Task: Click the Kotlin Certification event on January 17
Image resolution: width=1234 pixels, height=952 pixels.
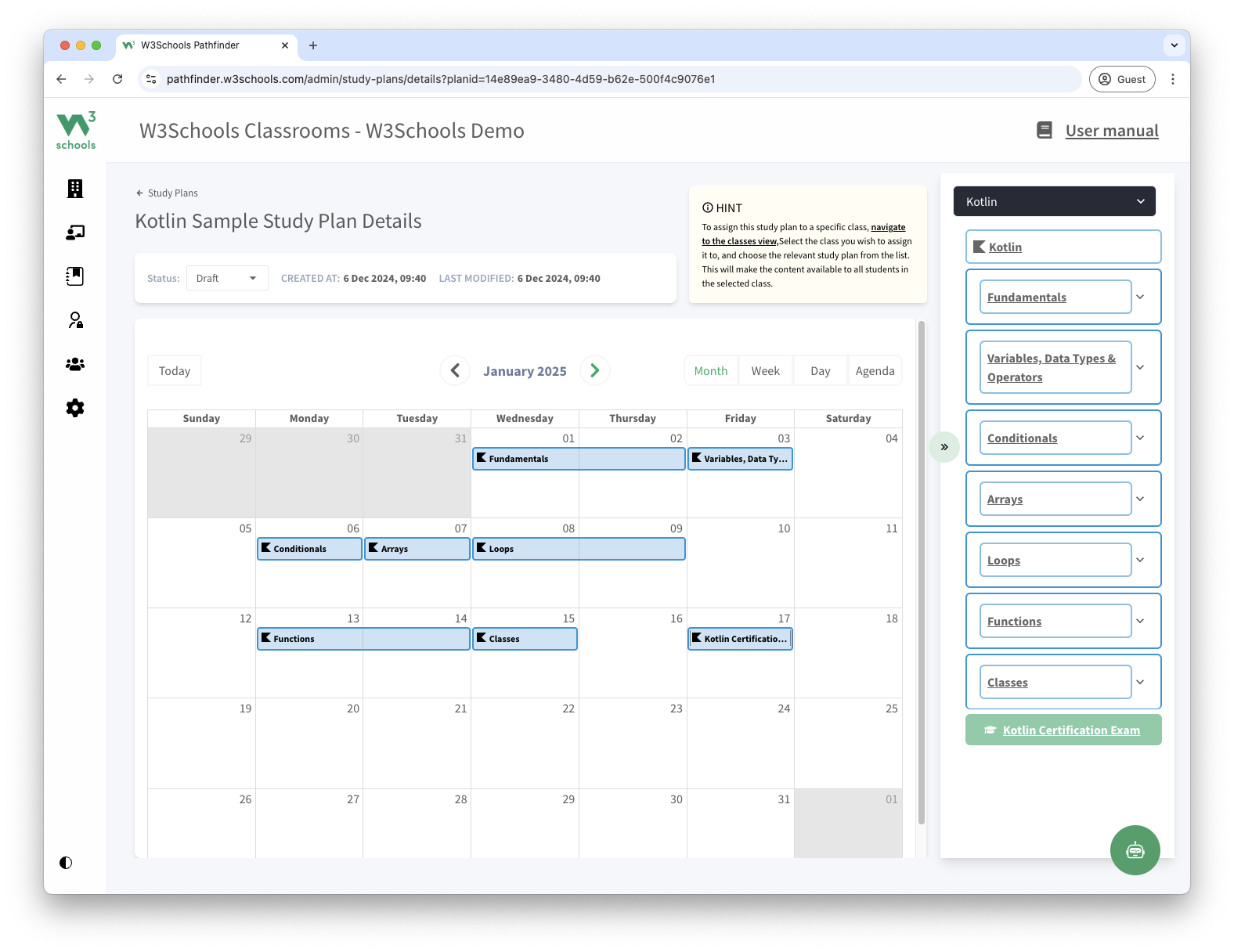Action: tap(740, 639)
